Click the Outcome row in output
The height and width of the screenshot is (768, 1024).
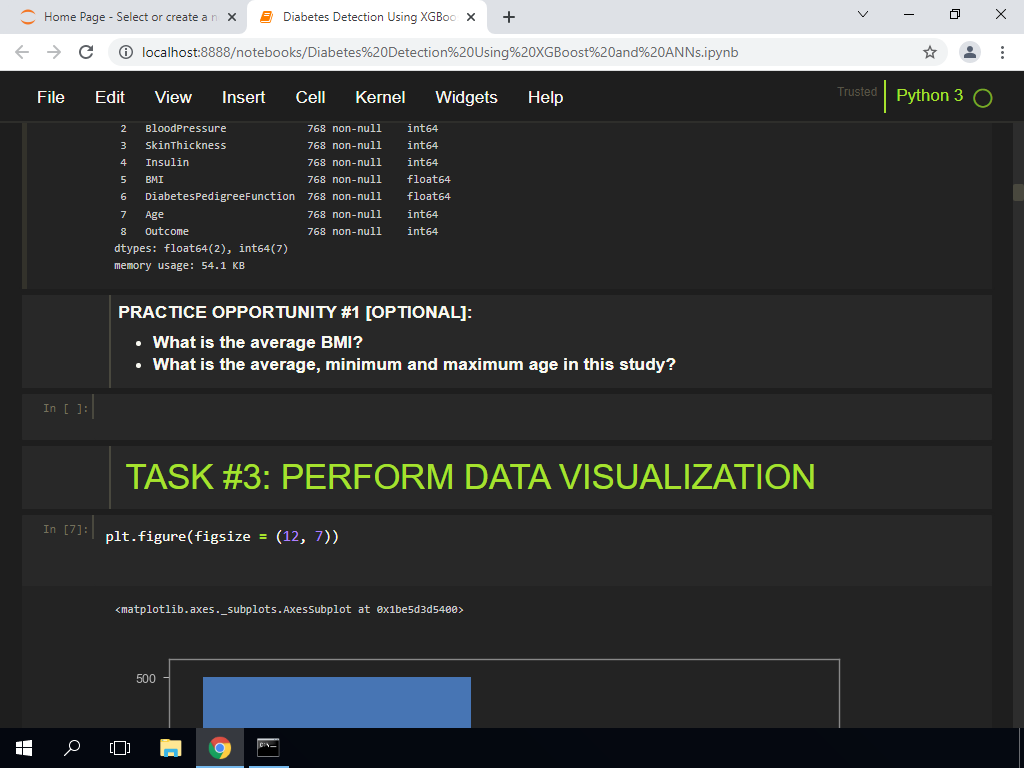pos(279,231)
